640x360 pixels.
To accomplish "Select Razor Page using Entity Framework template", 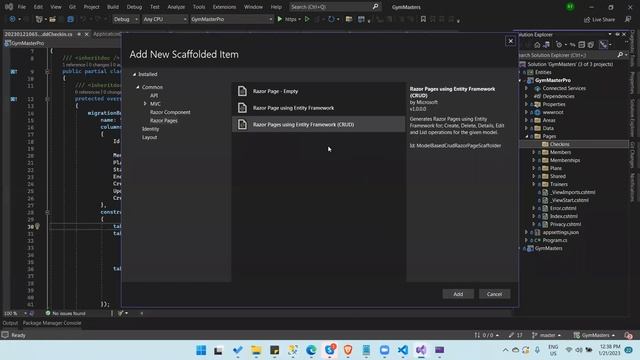I will click(319, 108).
